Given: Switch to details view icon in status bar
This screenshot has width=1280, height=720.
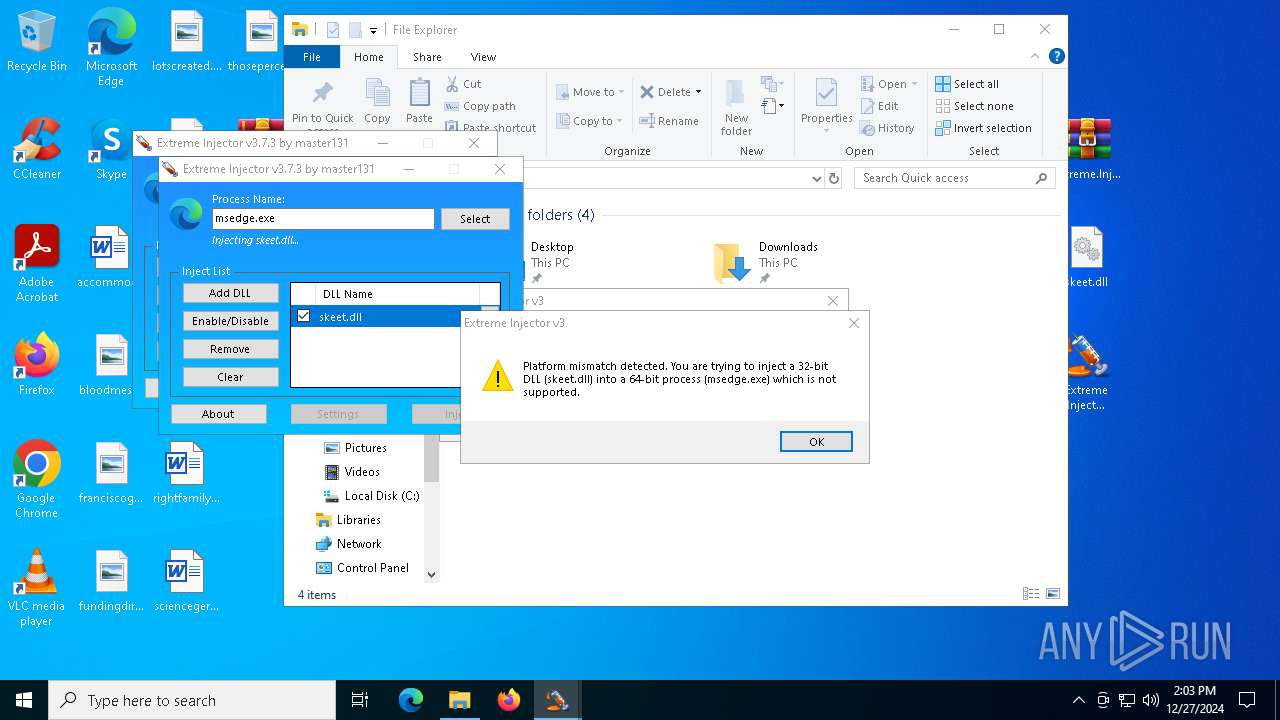Looking at the screenshot, I should coord(1031,594).
